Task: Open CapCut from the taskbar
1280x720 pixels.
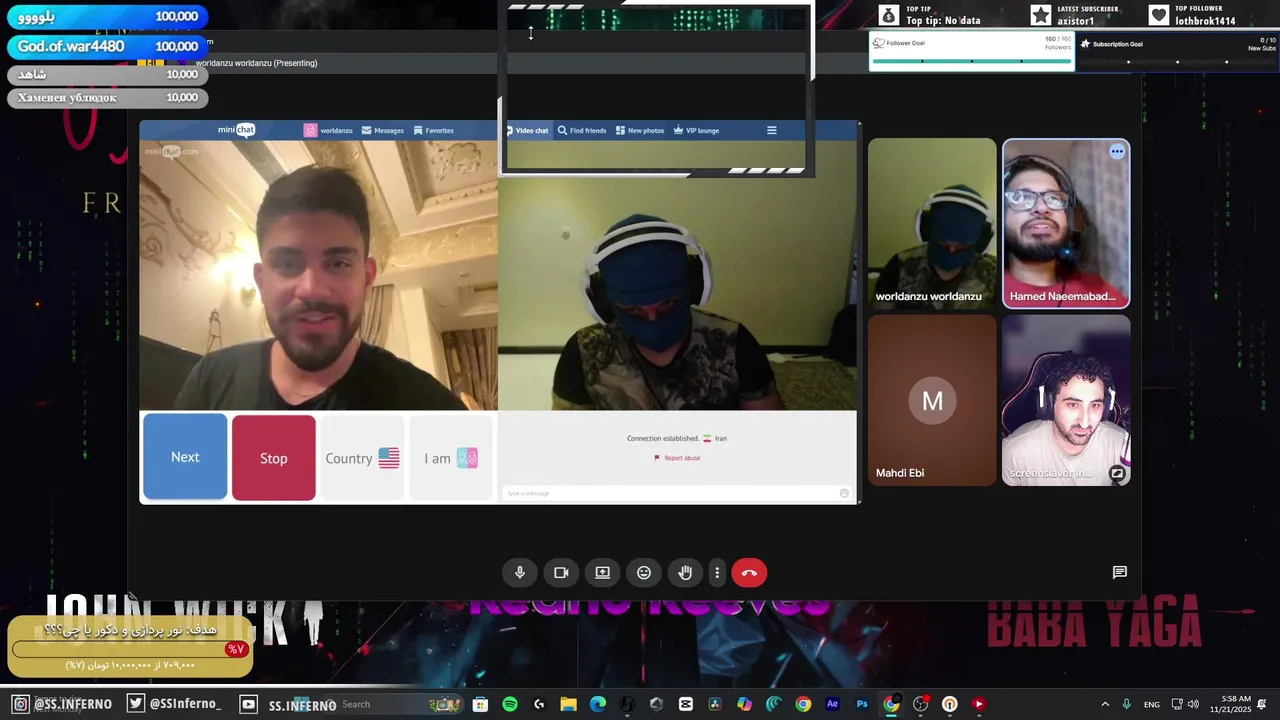Action: click(685, 704)
